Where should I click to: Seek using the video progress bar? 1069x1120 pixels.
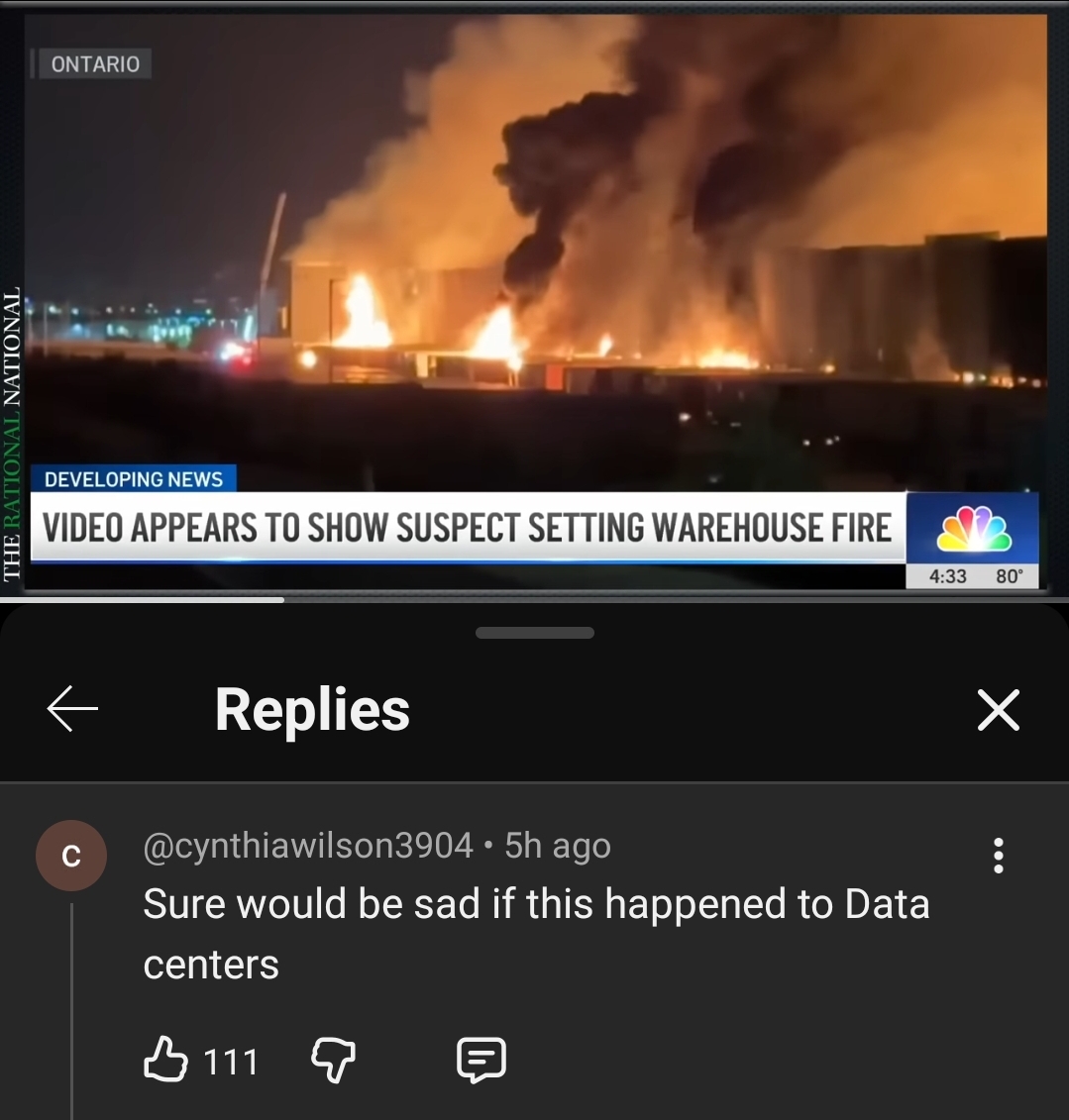point(535,600)
